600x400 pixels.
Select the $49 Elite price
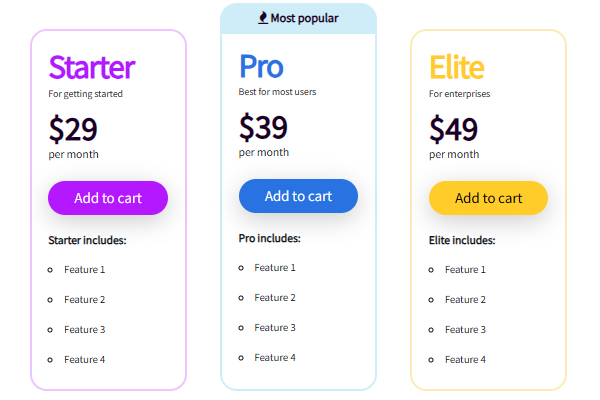[454, 129]
